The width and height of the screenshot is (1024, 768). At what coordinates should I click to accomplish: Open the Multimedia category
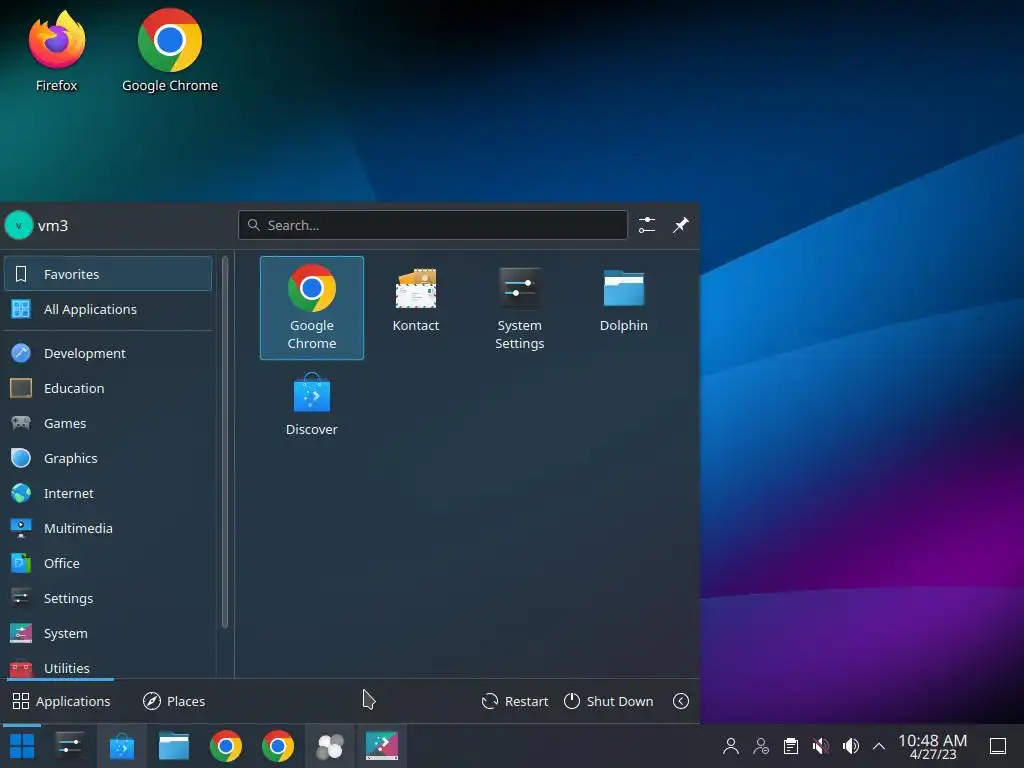[108, 528]
